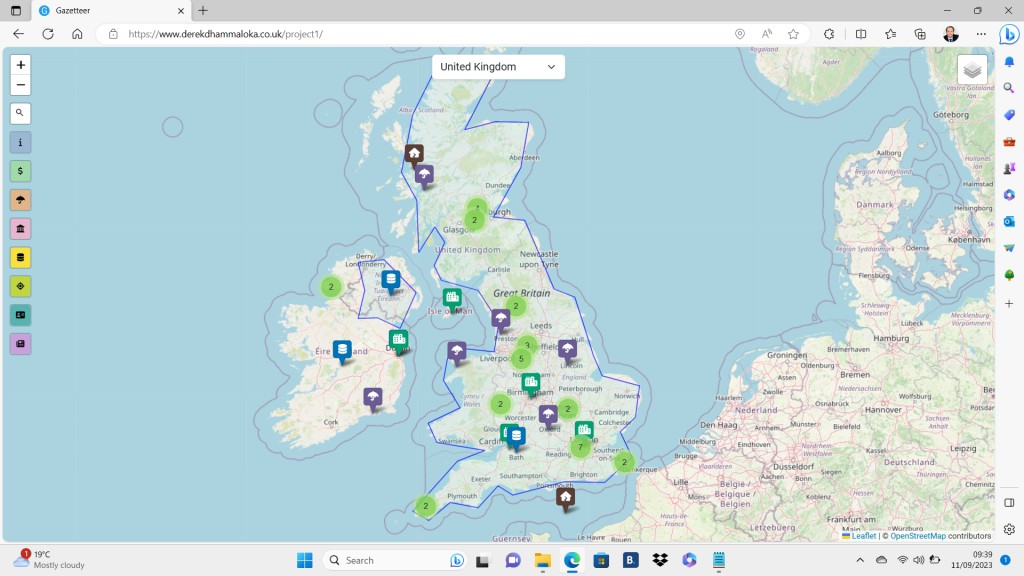The image size is (1024, 576).
Task: Click the green crosshair location button
Action: pos(21,286)
